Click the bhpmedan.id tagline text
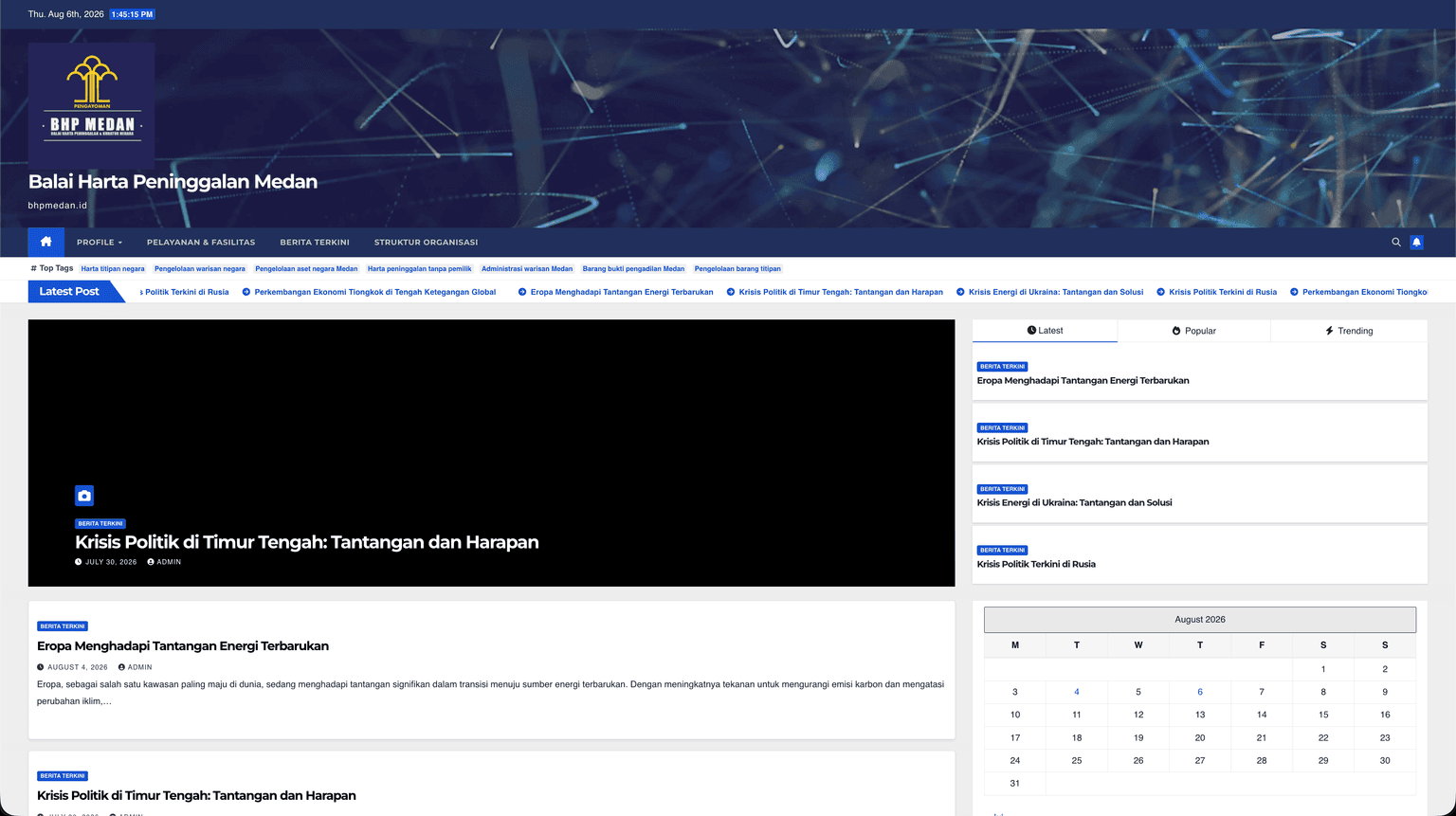The width and height of the screenshot is (1456, 816). 58,206
